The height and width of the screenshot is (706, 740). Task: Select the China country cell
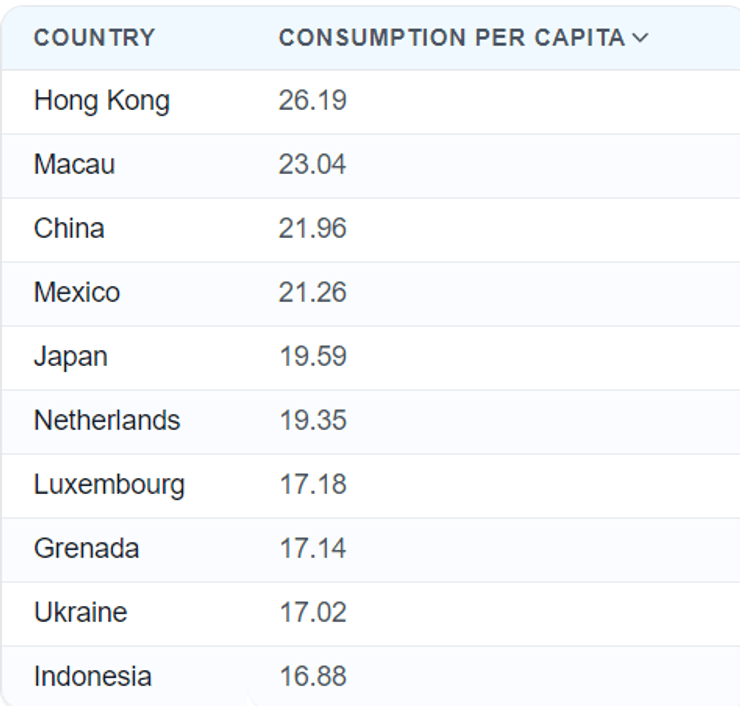[x=69, y=229]
